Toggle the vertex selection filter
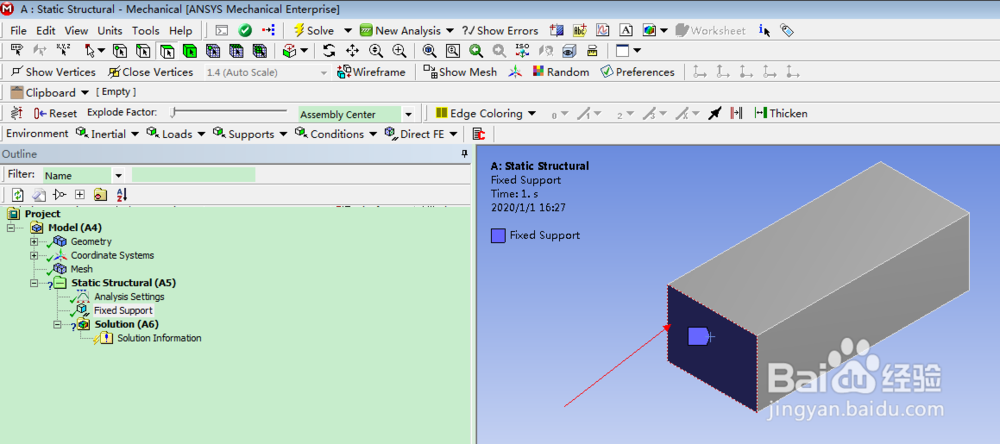 120,51
